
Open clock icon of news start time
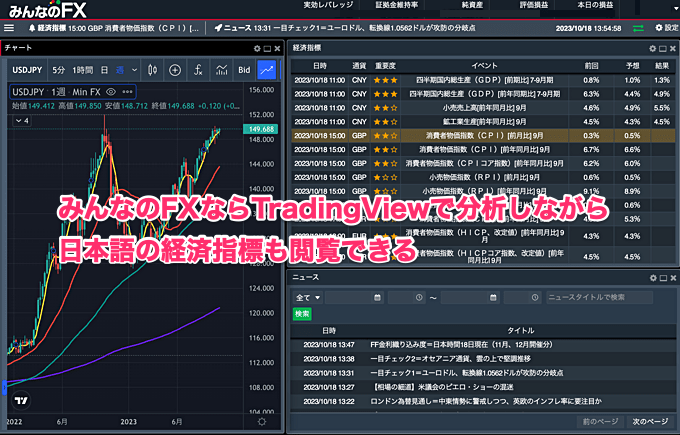point(419,298)
